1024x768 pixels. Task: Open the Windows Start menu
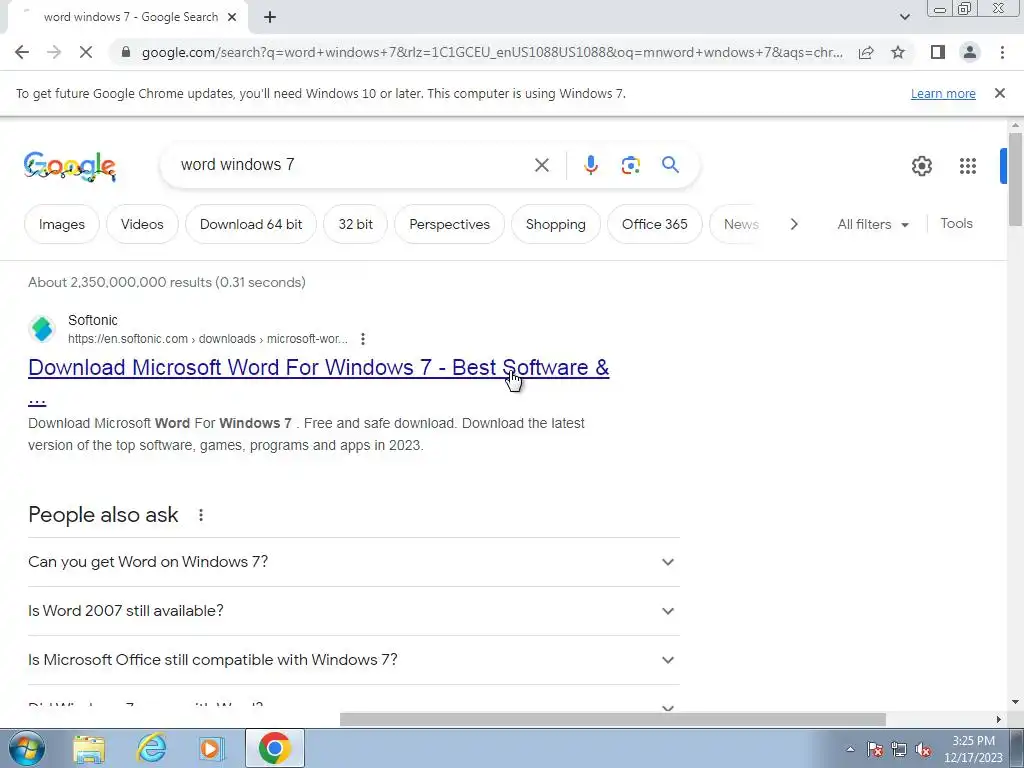point(27,748)
